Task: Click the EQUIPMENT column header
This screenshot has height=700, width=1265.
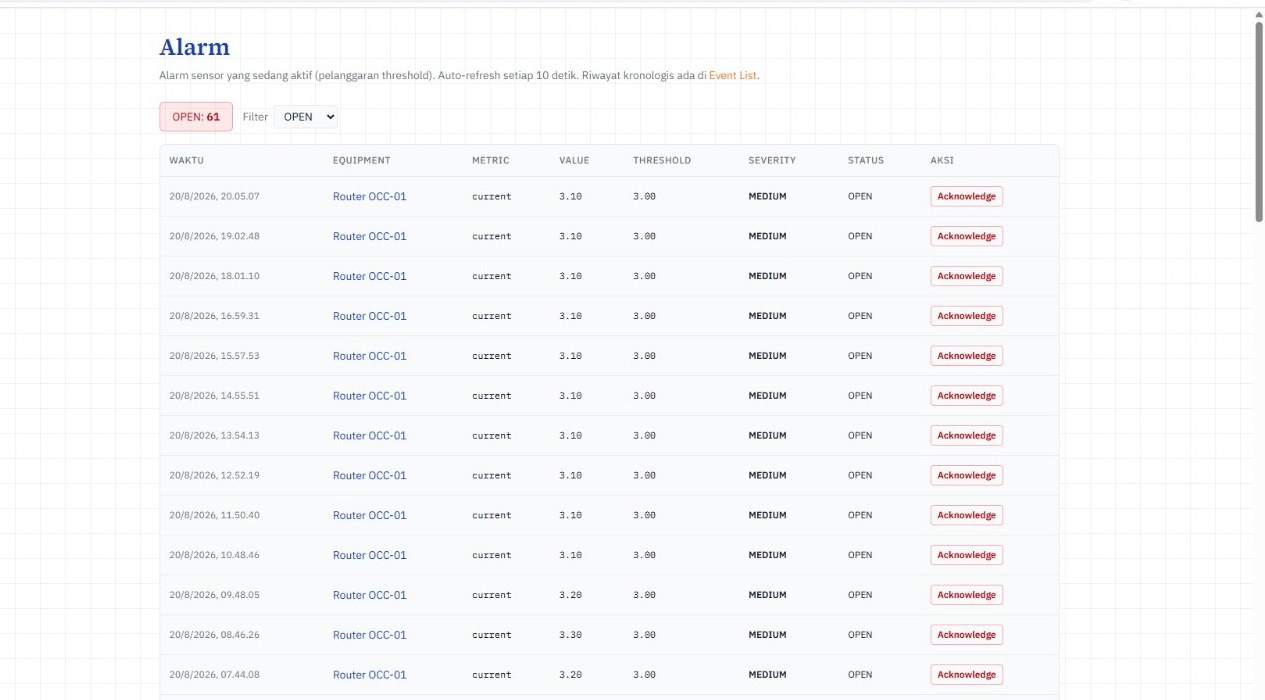Action: tap(362, 160)
